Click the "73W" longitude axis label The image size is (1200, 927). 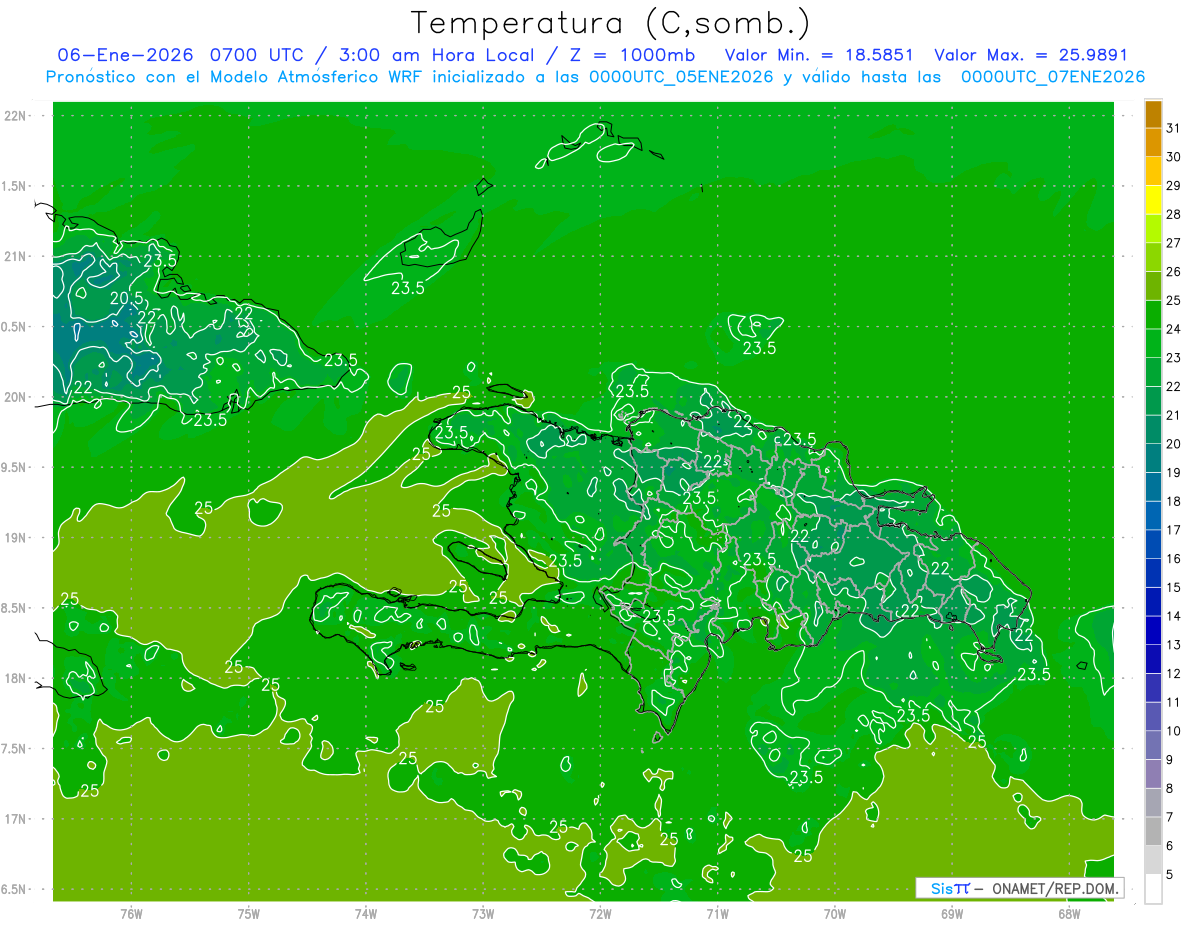coord(483,914)
